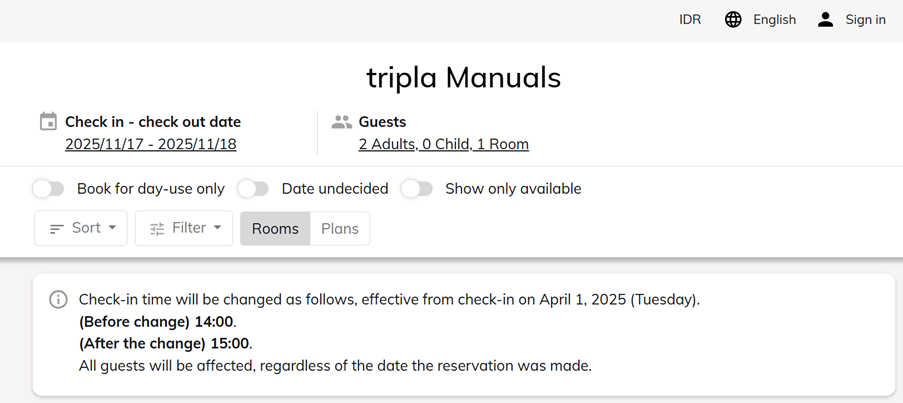Open the 2025/11/17 - 2025/11/18 date link
This screenshot has height=403, width=903.
tap(151, 144)
